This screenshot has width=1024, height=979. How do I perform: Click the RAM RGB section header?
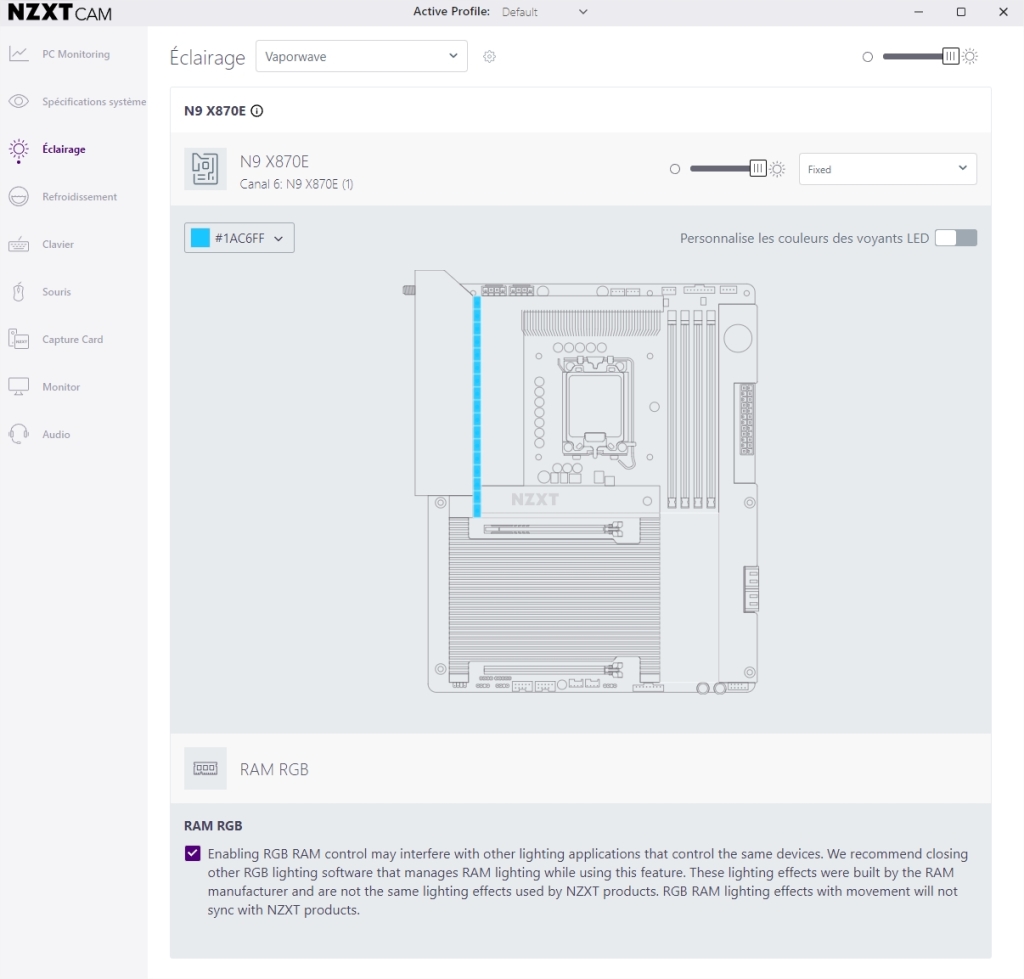click(x=581, y=769)
